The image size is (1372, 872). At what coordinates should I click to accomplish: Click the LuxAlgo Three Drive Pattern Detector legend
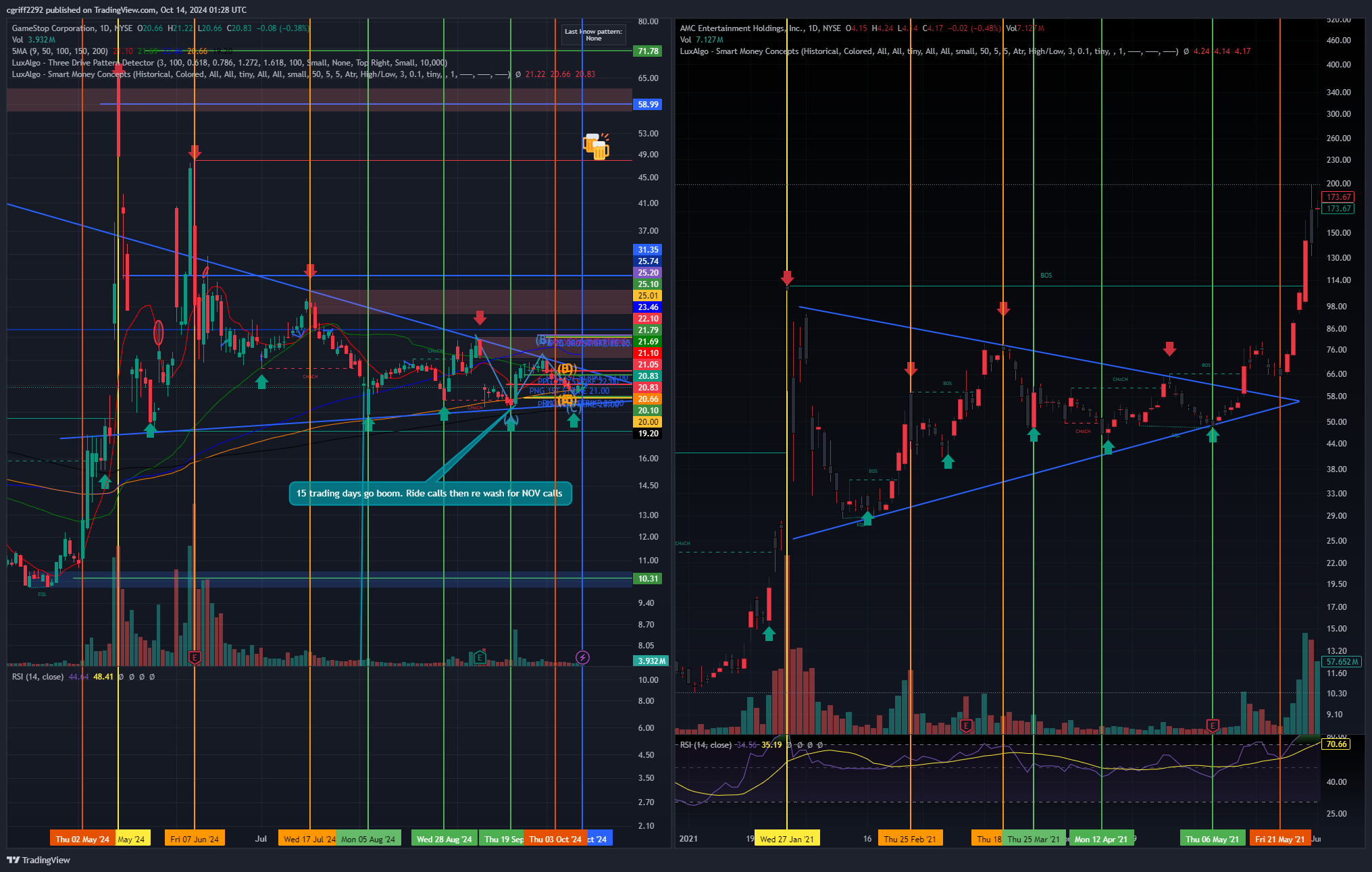pos(229,63)
